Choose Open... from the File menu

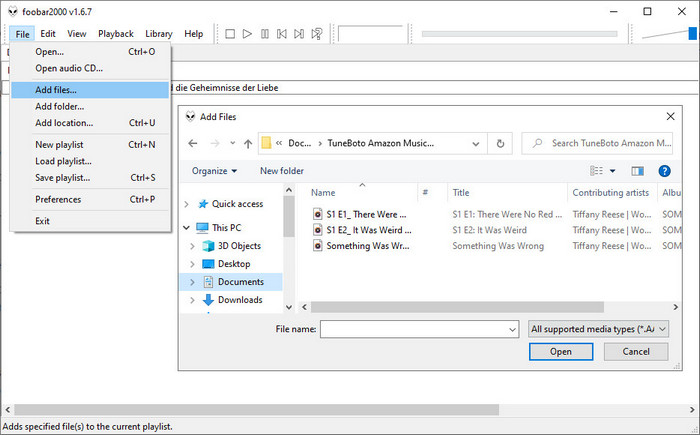pyautogui.click(x=90, y=52)
